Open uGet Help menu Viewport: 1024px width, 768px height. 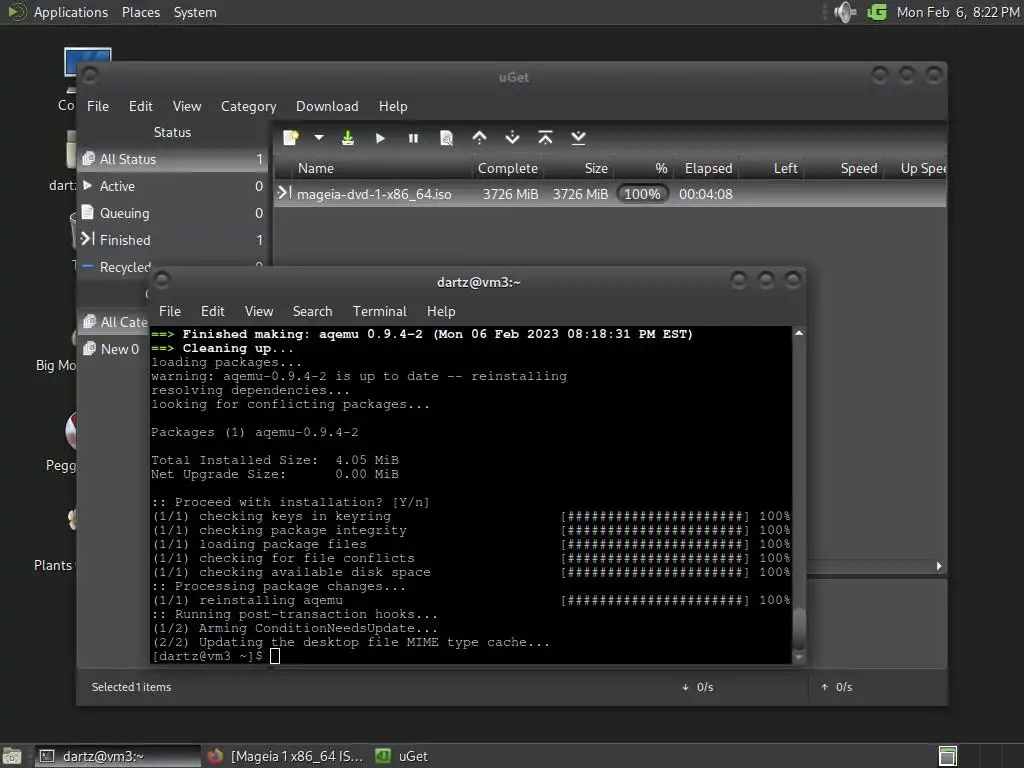(x=393, y=106)
